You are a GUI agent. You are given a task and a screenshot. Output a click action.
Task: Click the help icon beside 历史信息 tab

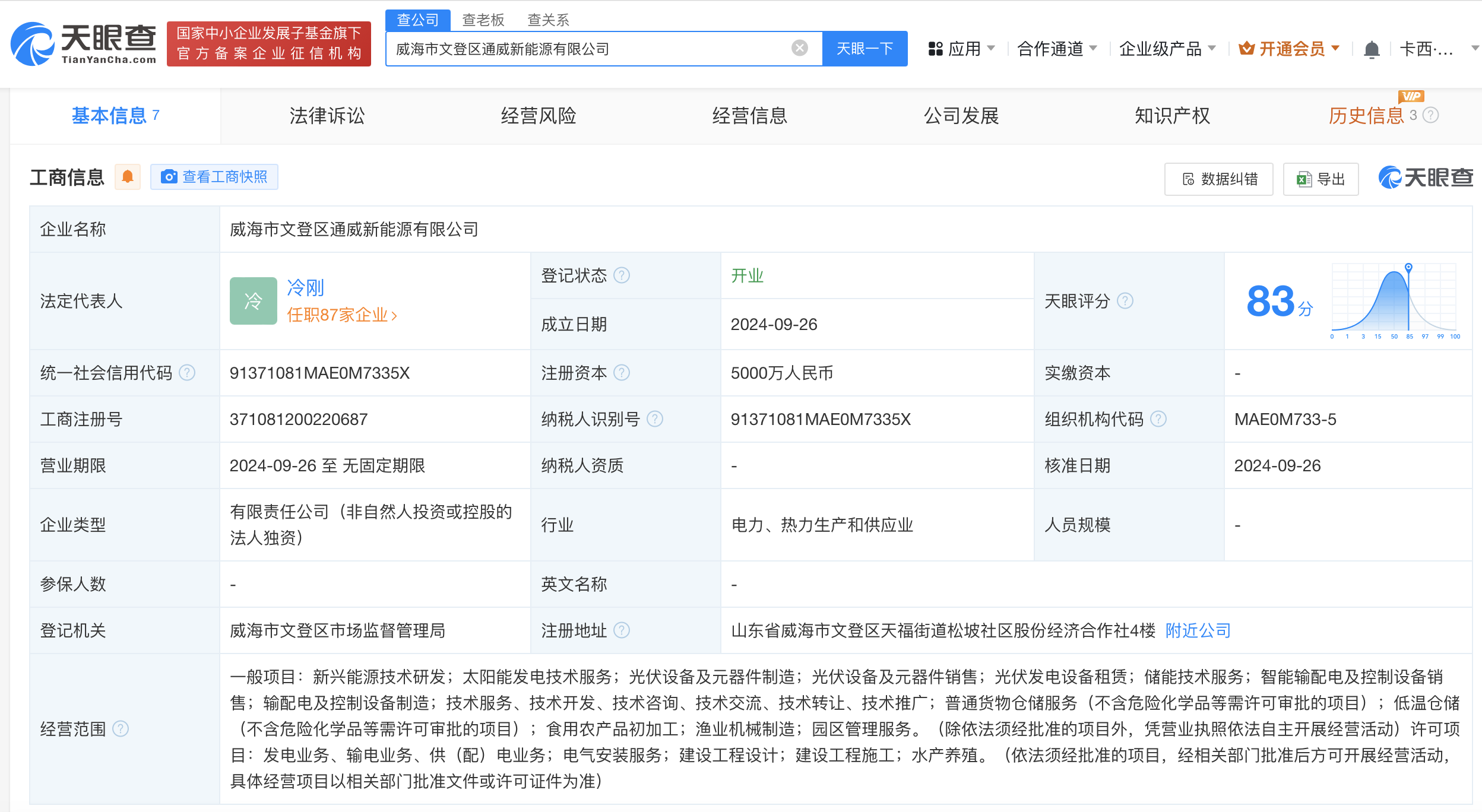1432,115
